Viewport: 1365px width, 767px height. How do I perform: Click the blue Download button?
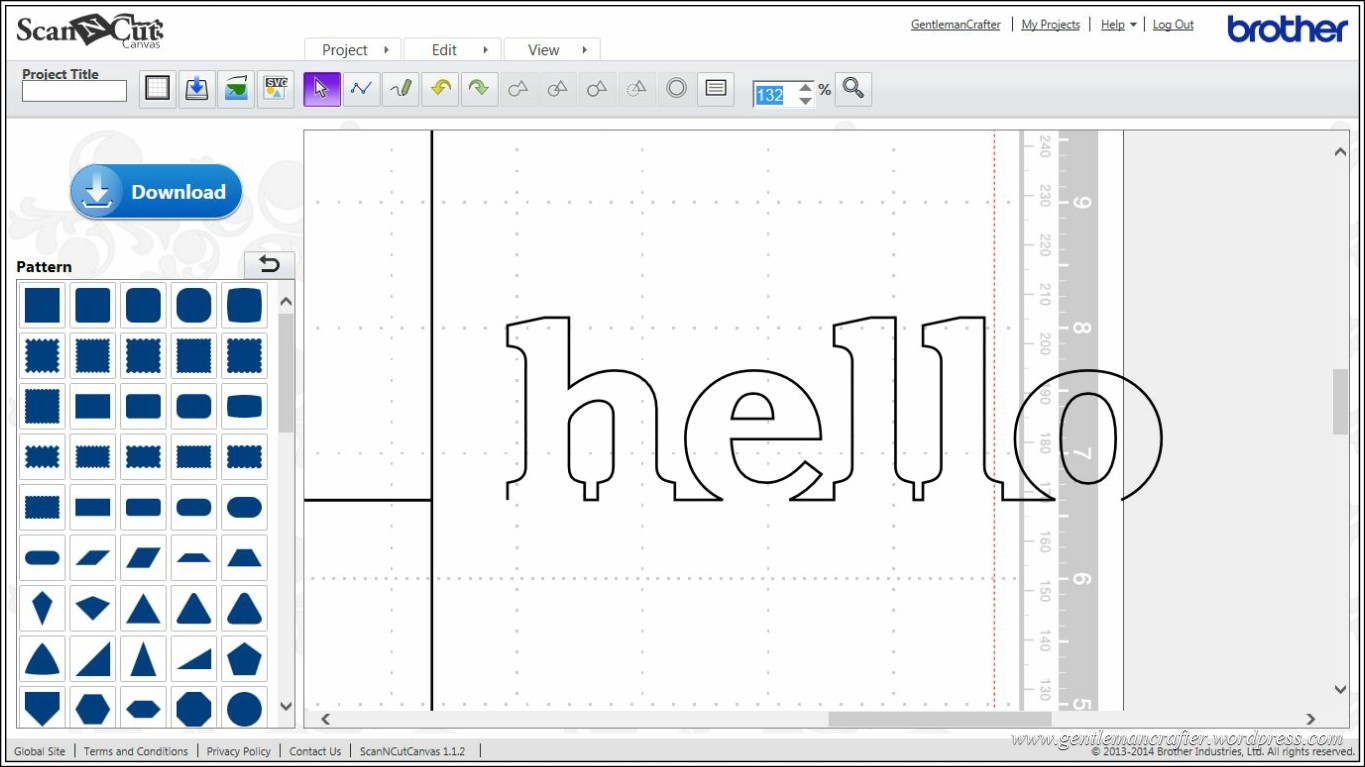[156, 192]
